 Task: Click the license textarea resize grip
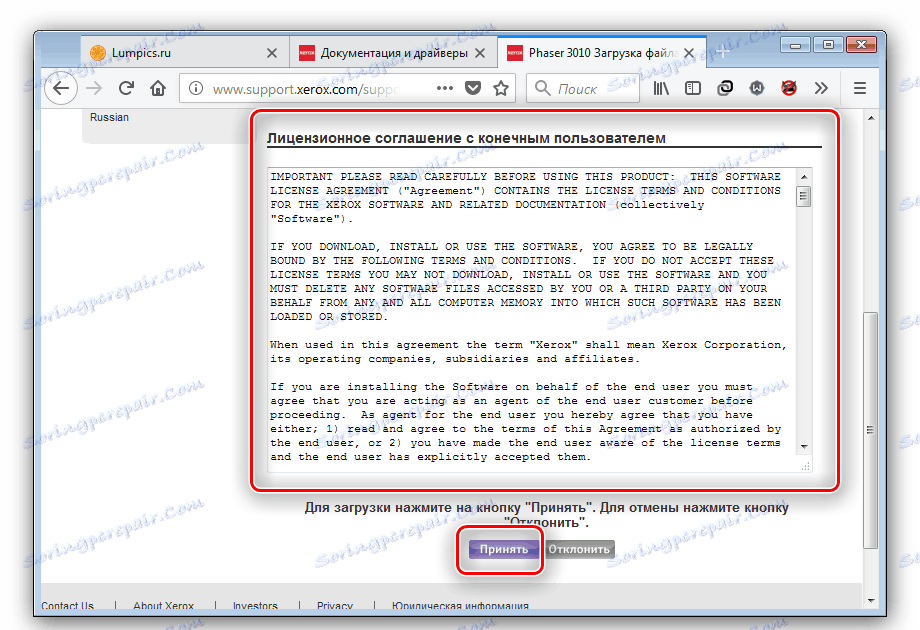(x=806, y=466)
